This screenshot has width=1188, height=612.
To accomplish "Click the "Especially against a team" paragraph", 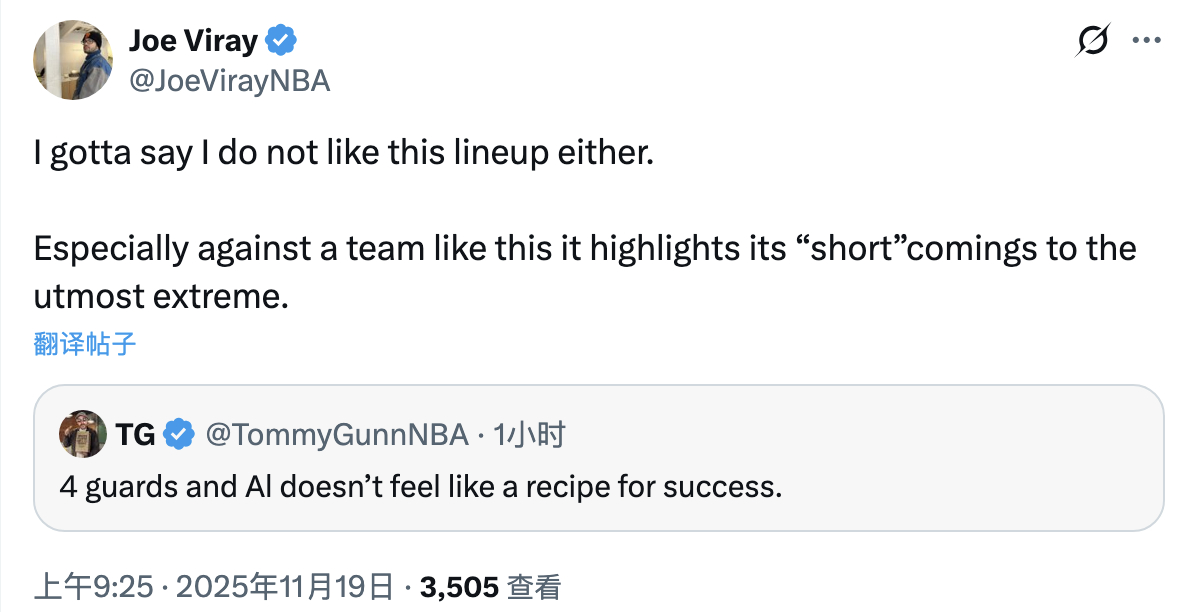I will [584, 248].
